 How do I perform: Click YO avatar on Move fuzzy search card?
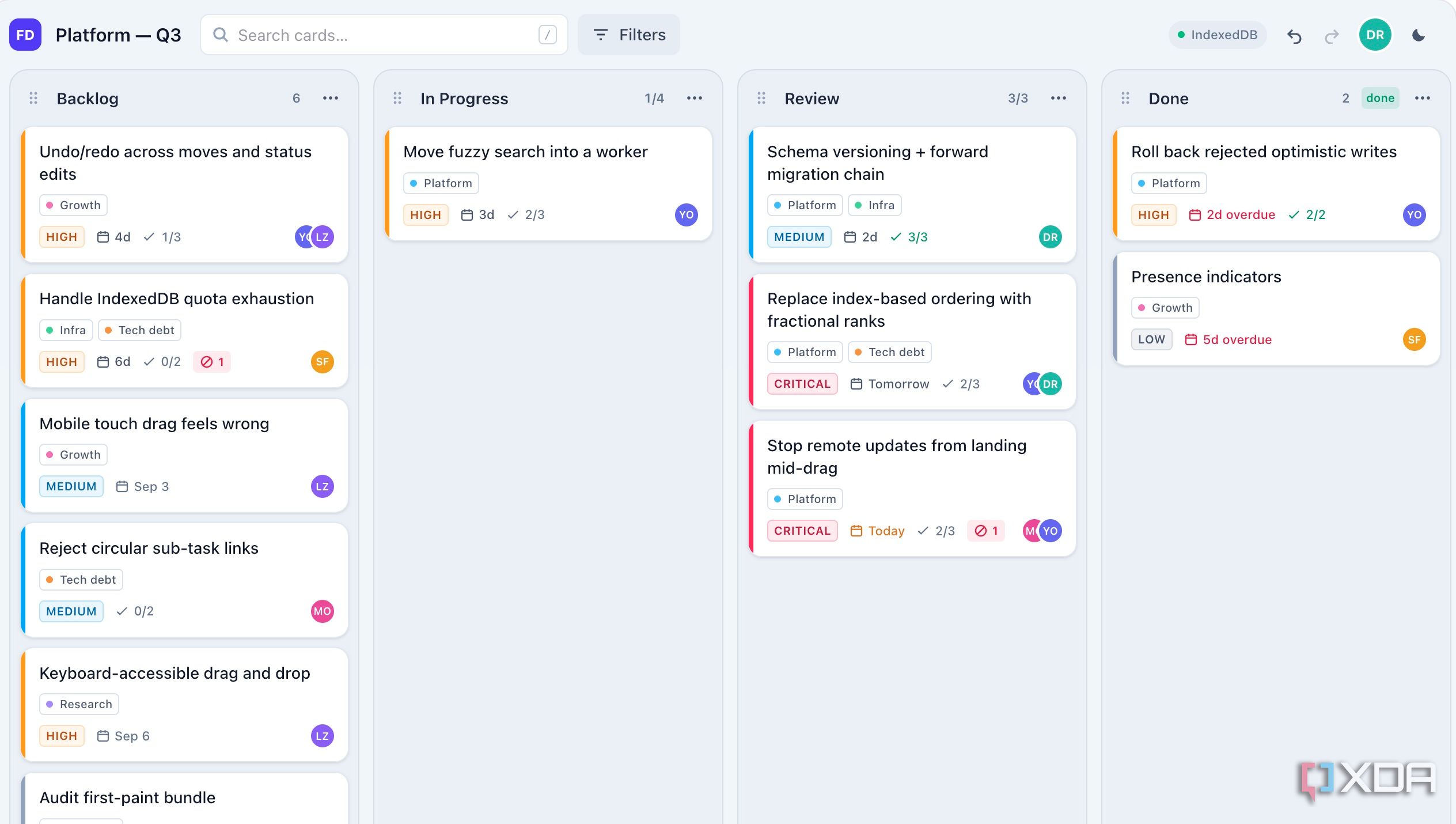click(x=687, y=215)
